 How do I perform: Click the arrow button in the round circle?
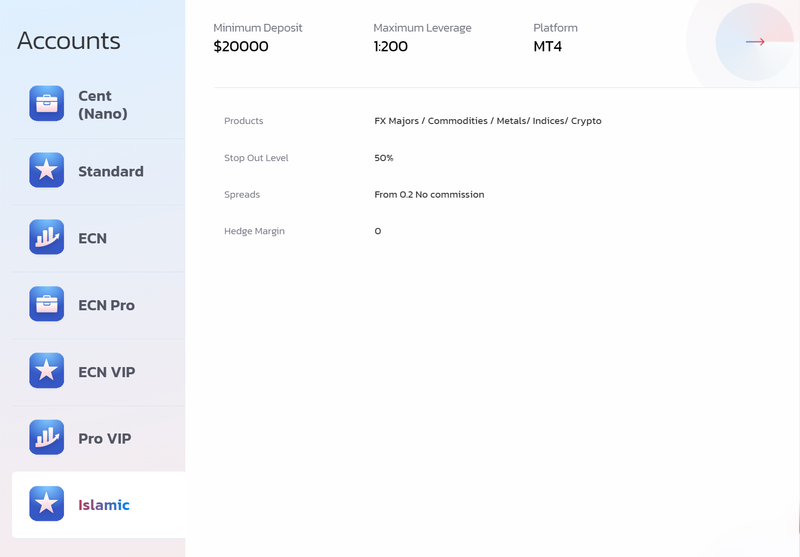pos(755,42)
